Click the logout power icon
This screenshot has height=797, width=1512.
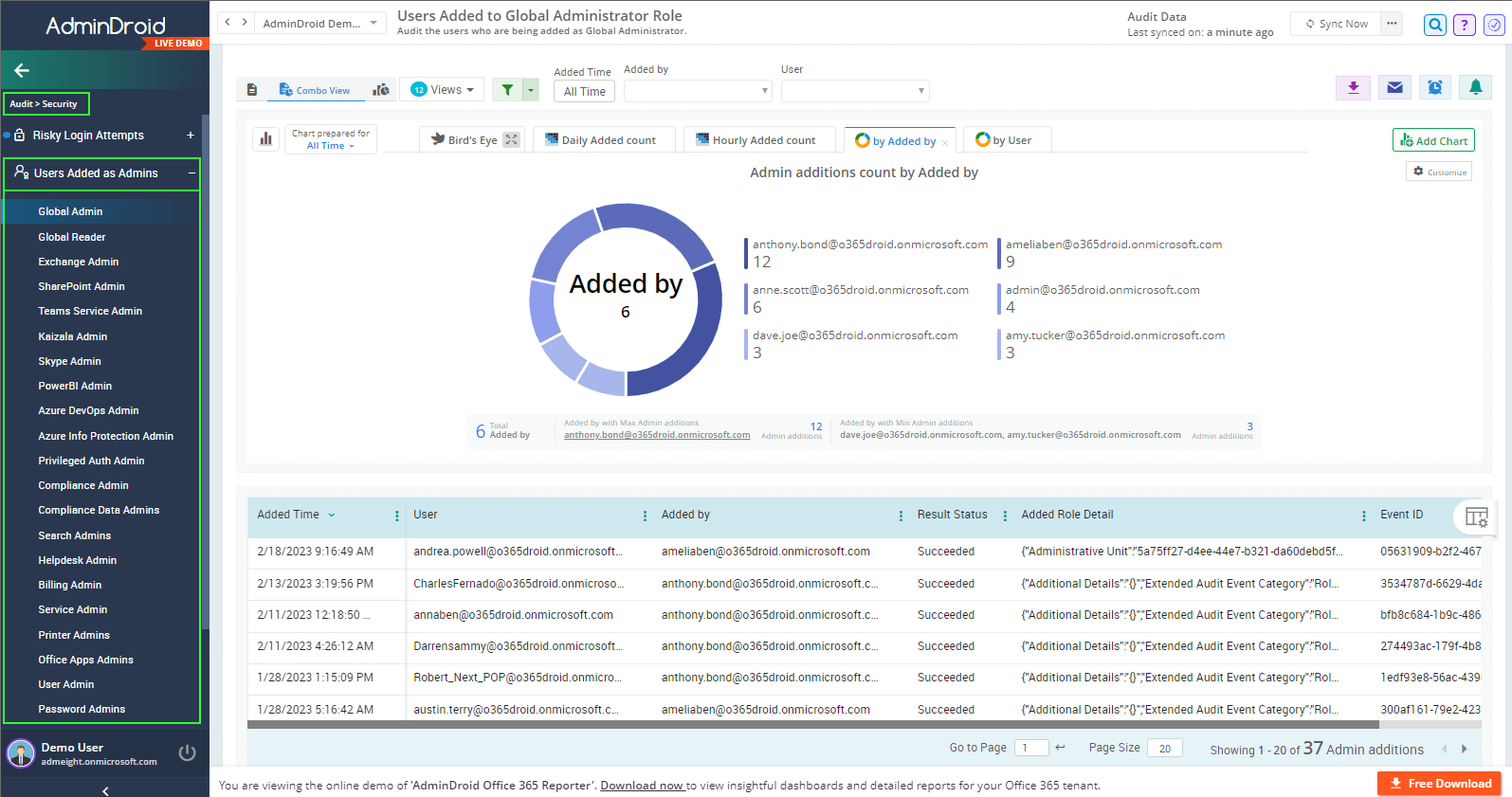pos(188,753)
